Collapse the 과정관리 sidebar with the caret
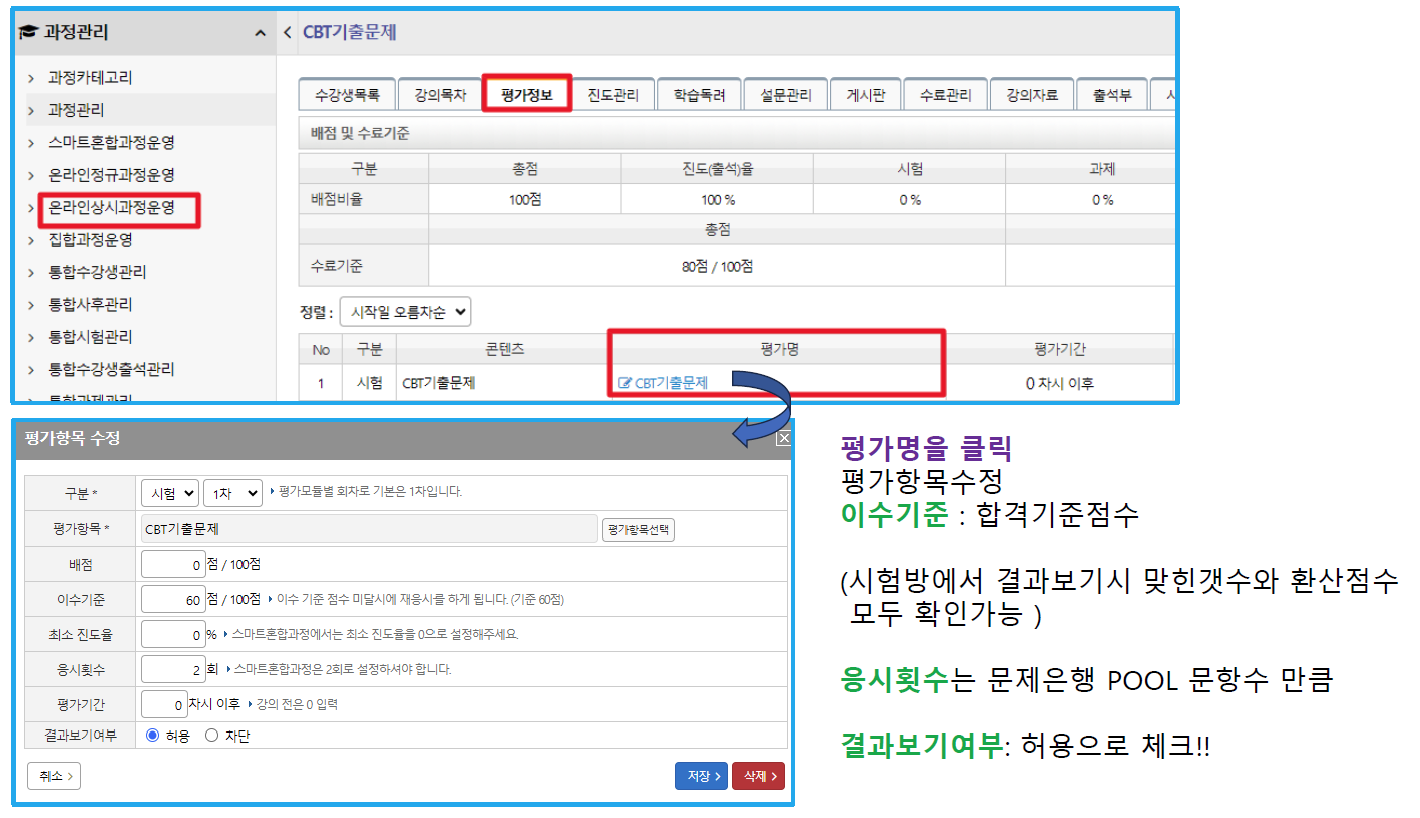 (x=260, y=33)
